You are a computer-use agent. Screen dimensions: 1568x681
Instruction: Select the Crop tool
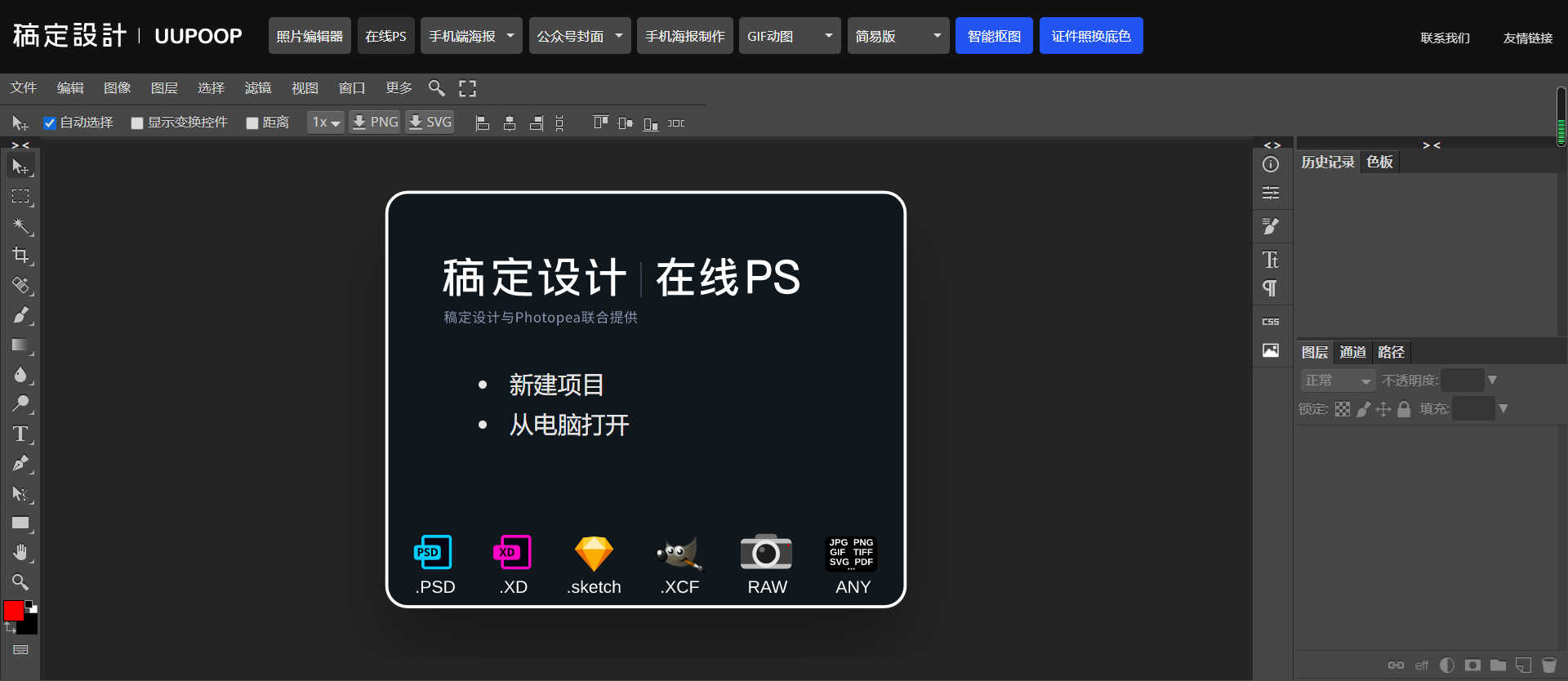point(20,256)
